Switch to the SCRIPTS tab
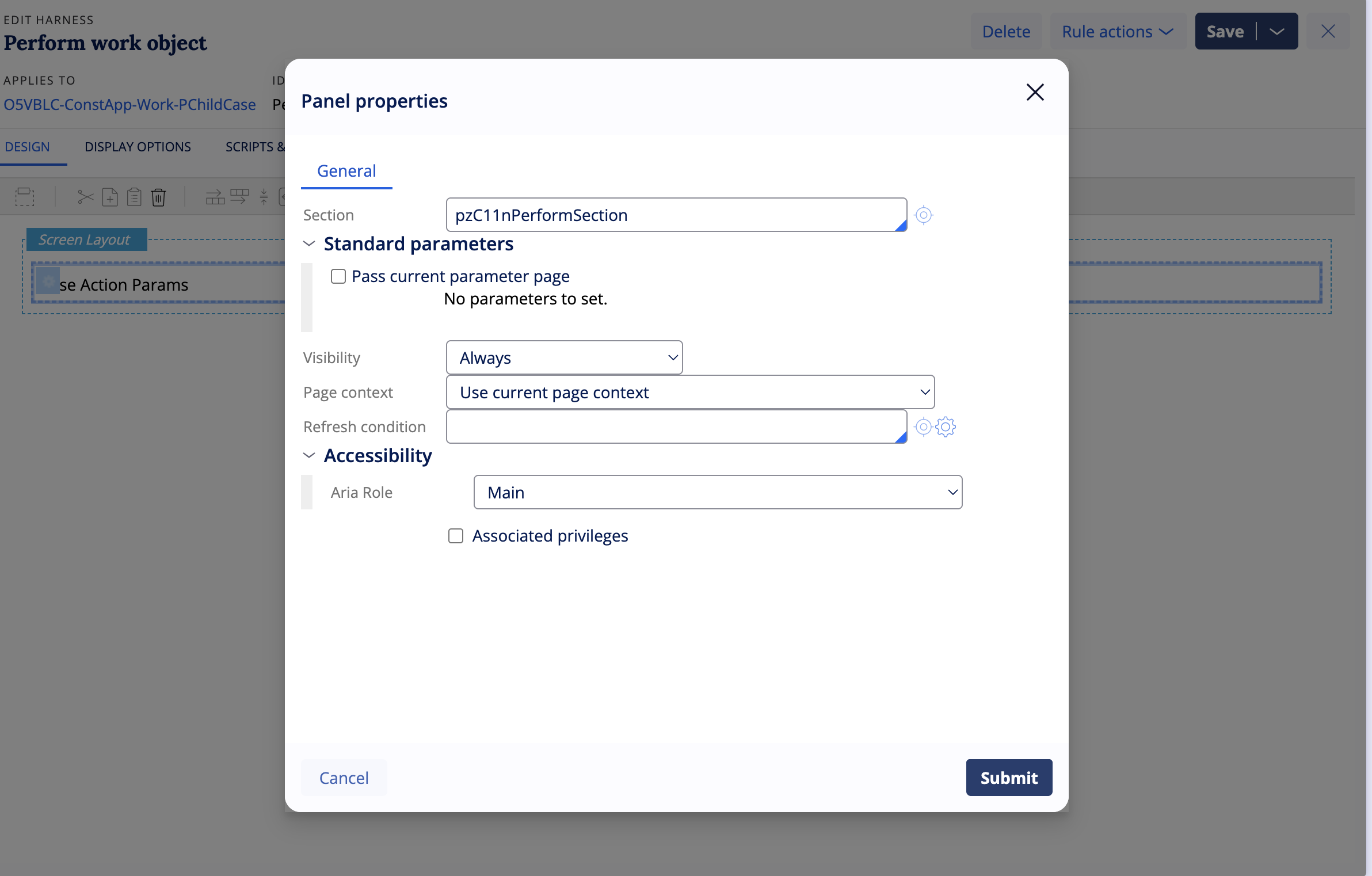 pos(255,147)
